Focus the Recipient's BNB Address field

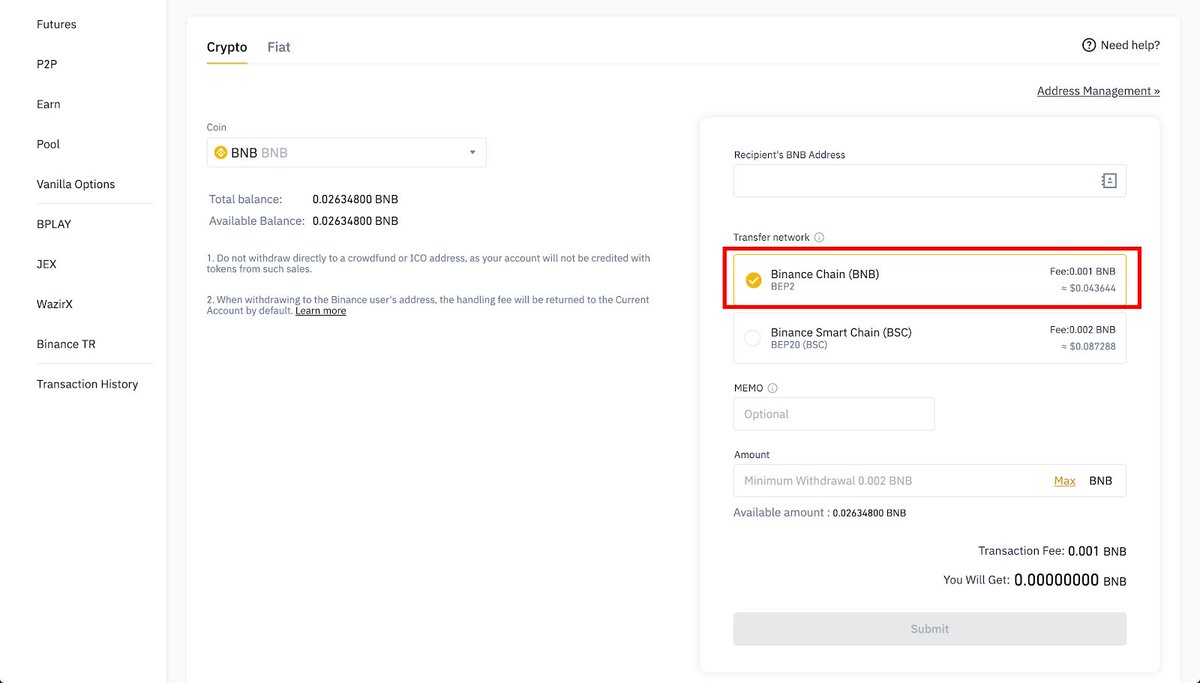coord(930,181)
